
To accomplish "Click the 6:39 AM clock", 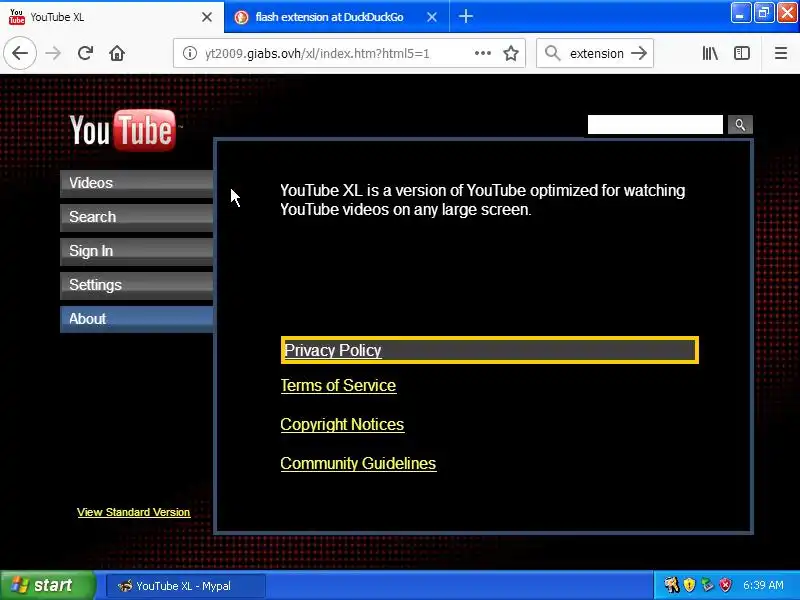I will pos(763,585).
